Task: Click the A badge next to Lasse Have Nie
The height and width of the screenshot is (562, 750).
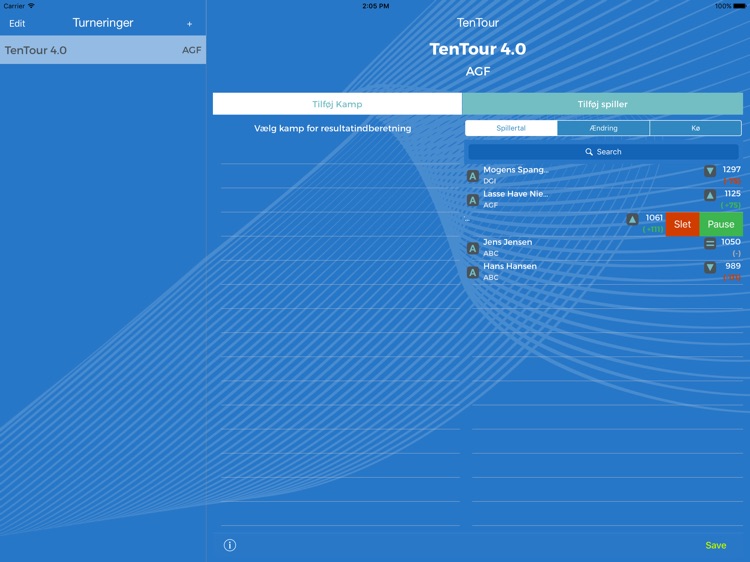Action: pyautogui.click(x=473, y=200)
